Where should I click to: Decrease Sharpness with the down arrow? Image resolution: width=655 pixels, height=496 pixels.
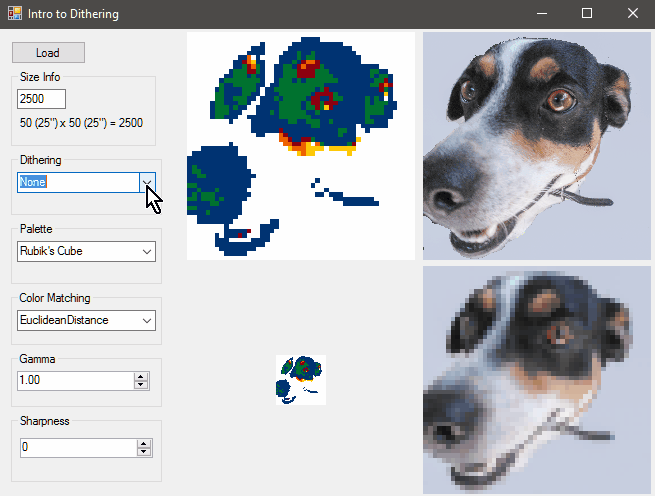(x=144, y=452)
